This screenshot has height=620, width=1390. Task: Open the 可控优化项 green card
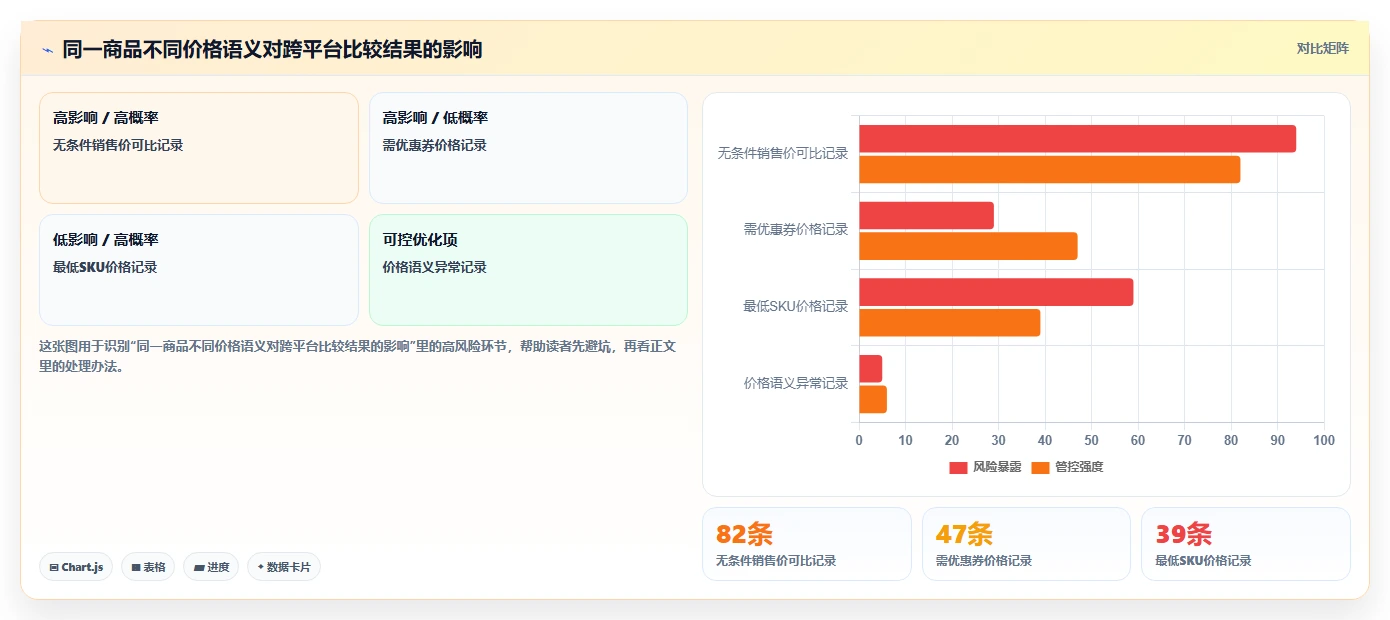[x=528, y=270]
